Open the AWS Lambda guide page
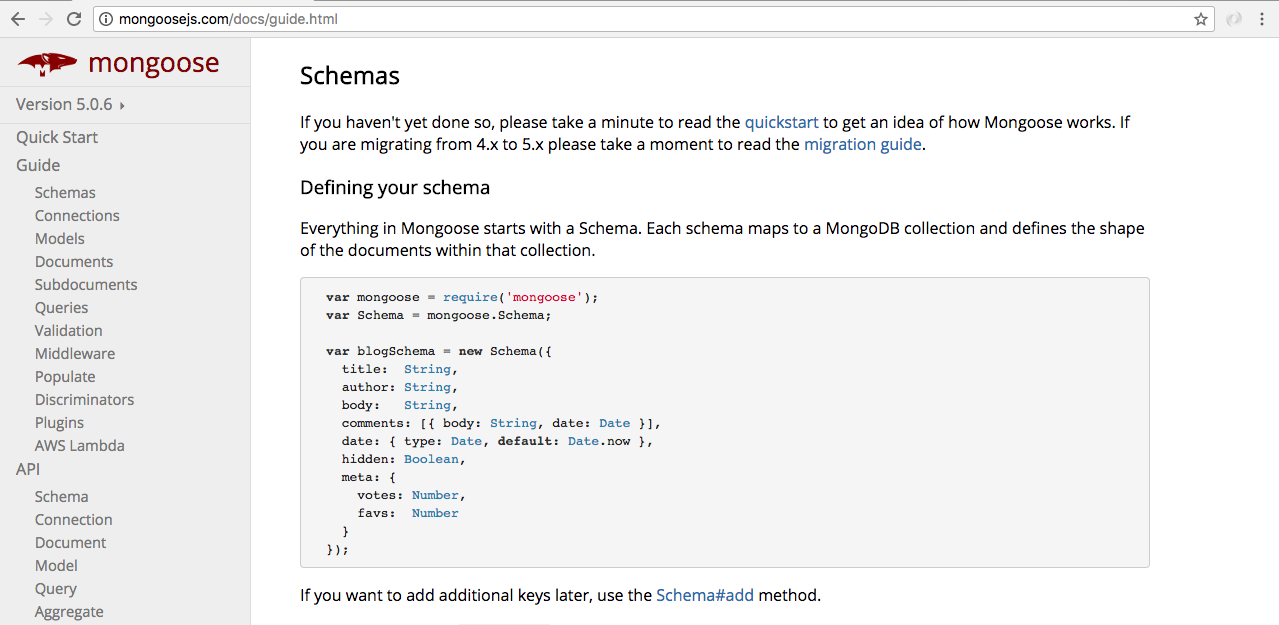The image size is (1279, 625). tap(80, 446)
